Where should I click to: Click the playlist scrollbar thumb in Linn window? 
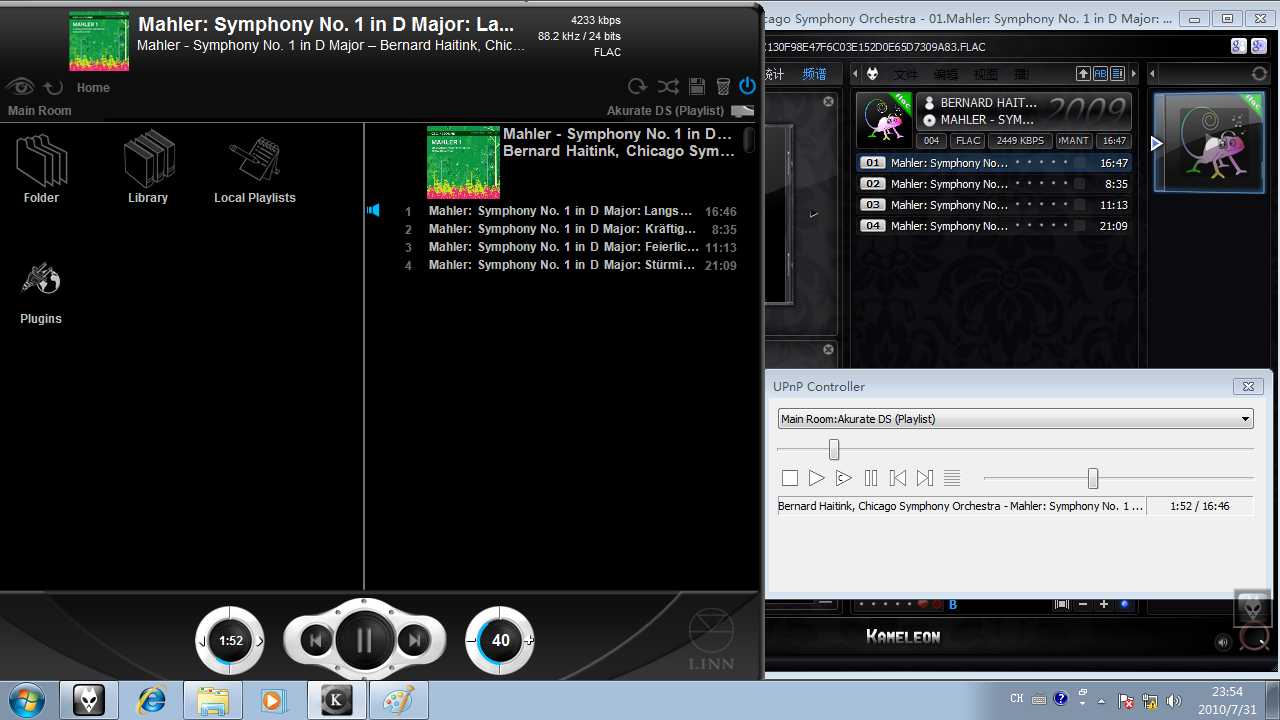tap(749, 140)
